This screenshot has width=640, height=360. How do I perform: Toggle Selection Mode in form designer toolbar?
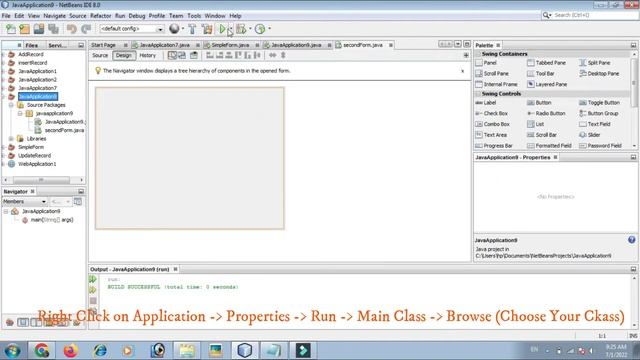(172, 55)
